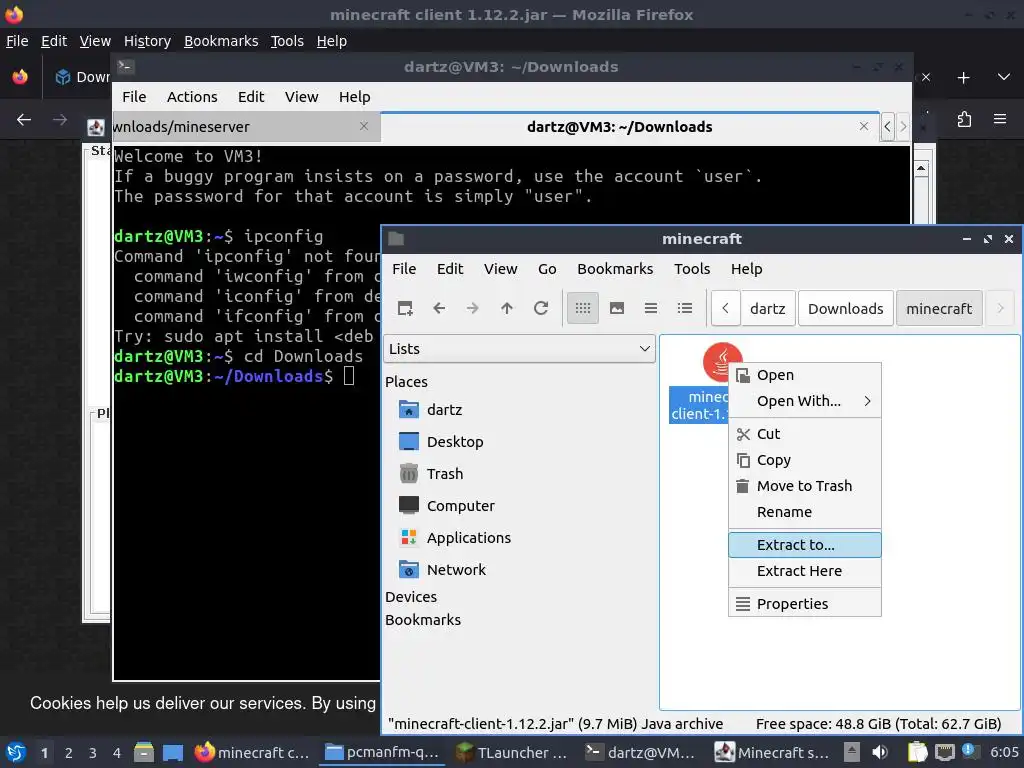Open file manager Go menu
The image size is (1024, 768).
click(x=547, y=269)
